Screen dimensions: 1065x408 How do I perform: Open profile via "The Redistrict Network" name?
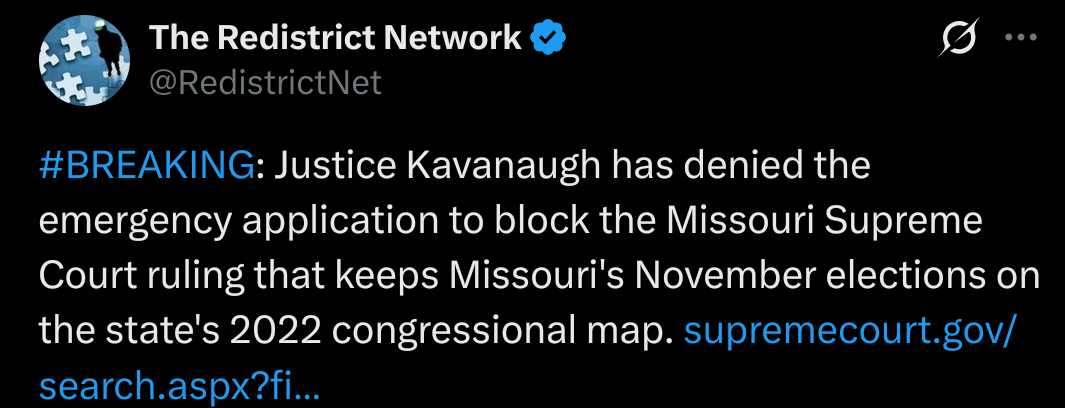pyautogui.click(x=336, y=38)
